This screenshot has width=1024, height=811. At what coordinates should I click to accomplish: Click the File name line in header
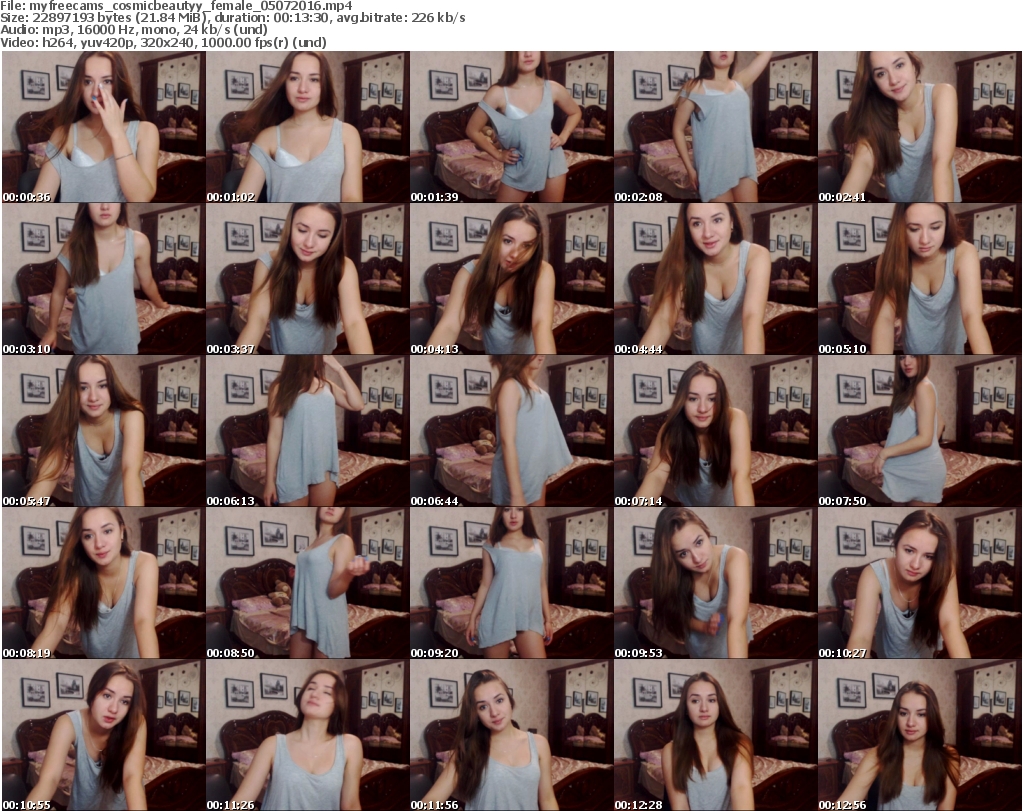click(x=176, y=5)
